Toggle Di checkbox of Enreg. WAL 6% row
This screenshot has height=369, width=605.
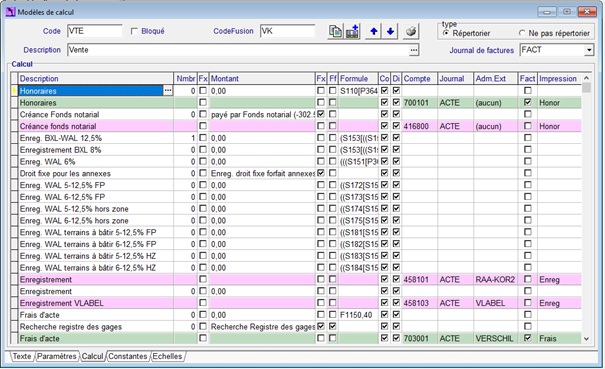[x=396, y=161]
